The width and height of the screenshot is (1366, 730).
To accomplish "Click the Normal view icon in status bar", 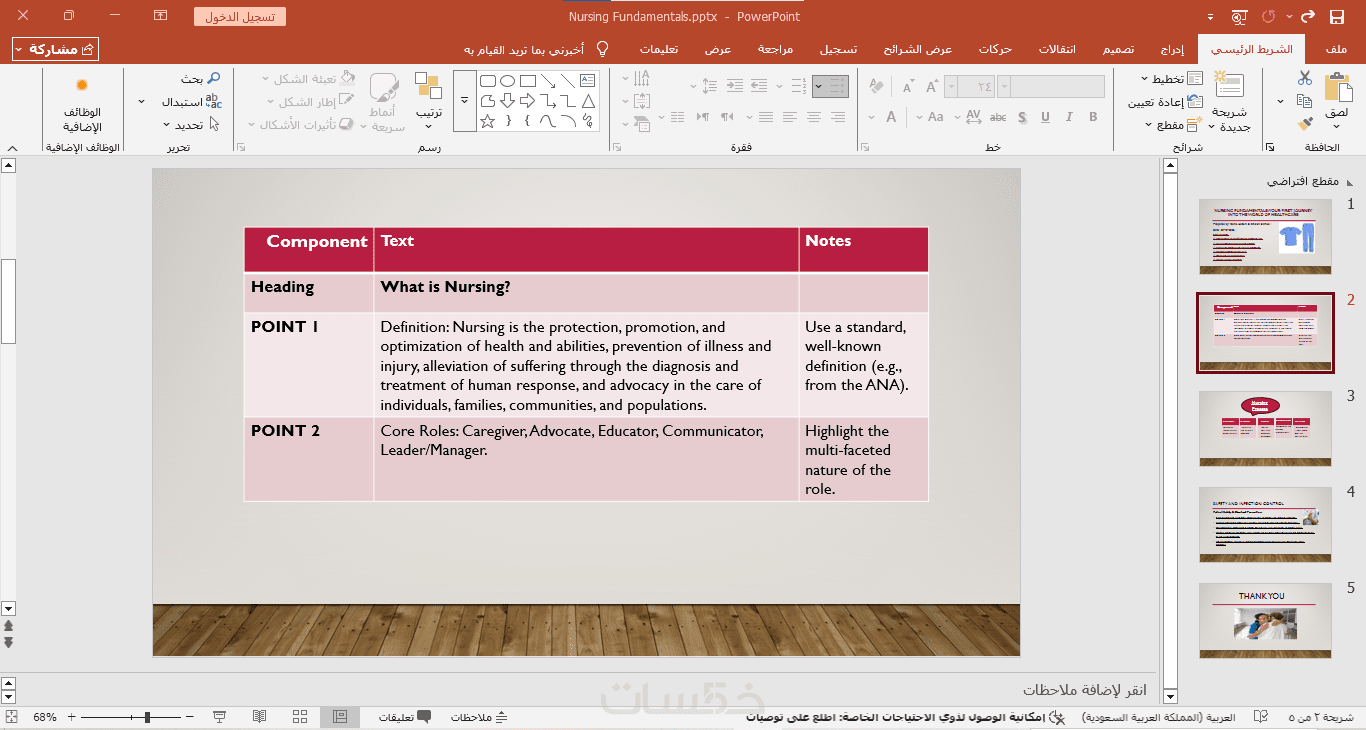I will pyautogui.click(x=340, y=717).
